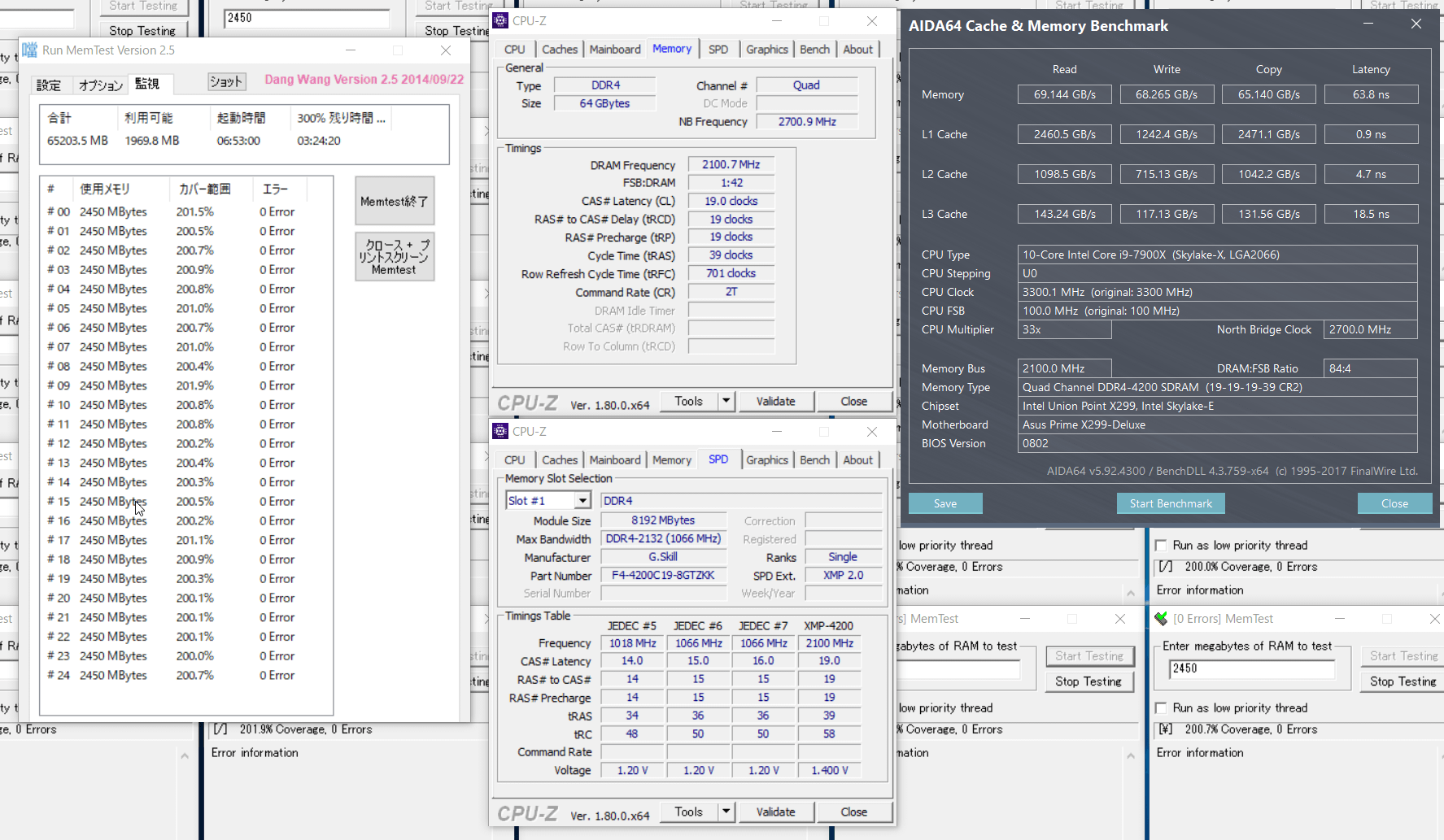Click the AIDA64 Close button next to Start Benchmark
This screenshot has width=1444, height=840.
[1394, 503]
